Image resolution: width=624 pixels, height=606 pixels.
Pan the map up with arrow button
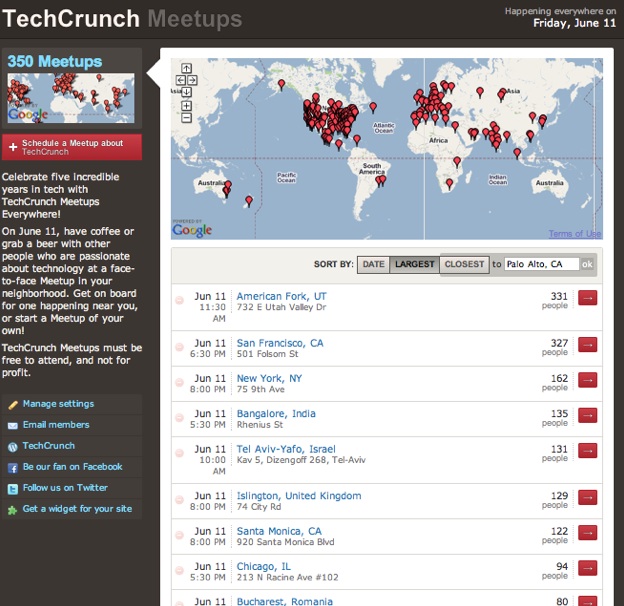coord(186,68)
